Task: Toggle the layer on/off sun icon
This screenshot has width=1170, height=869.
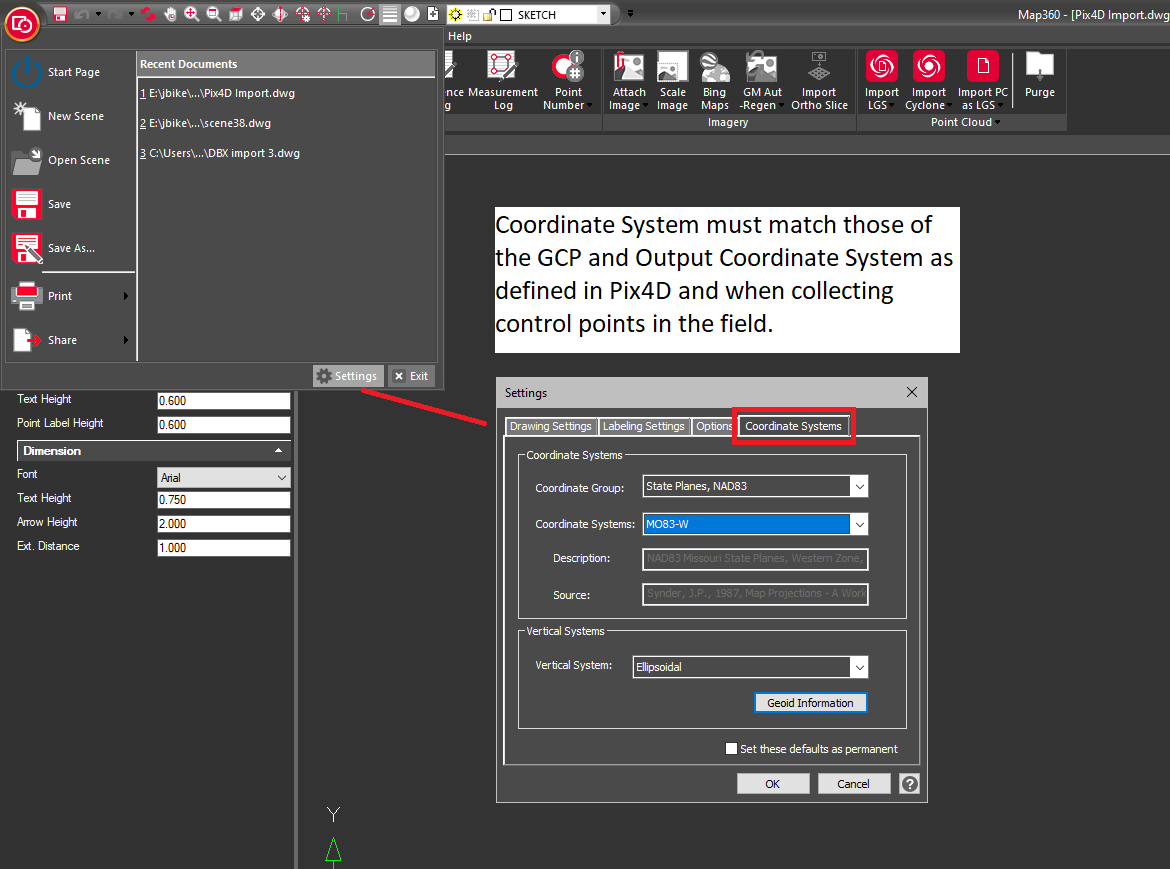Action: tap(456, 14)
